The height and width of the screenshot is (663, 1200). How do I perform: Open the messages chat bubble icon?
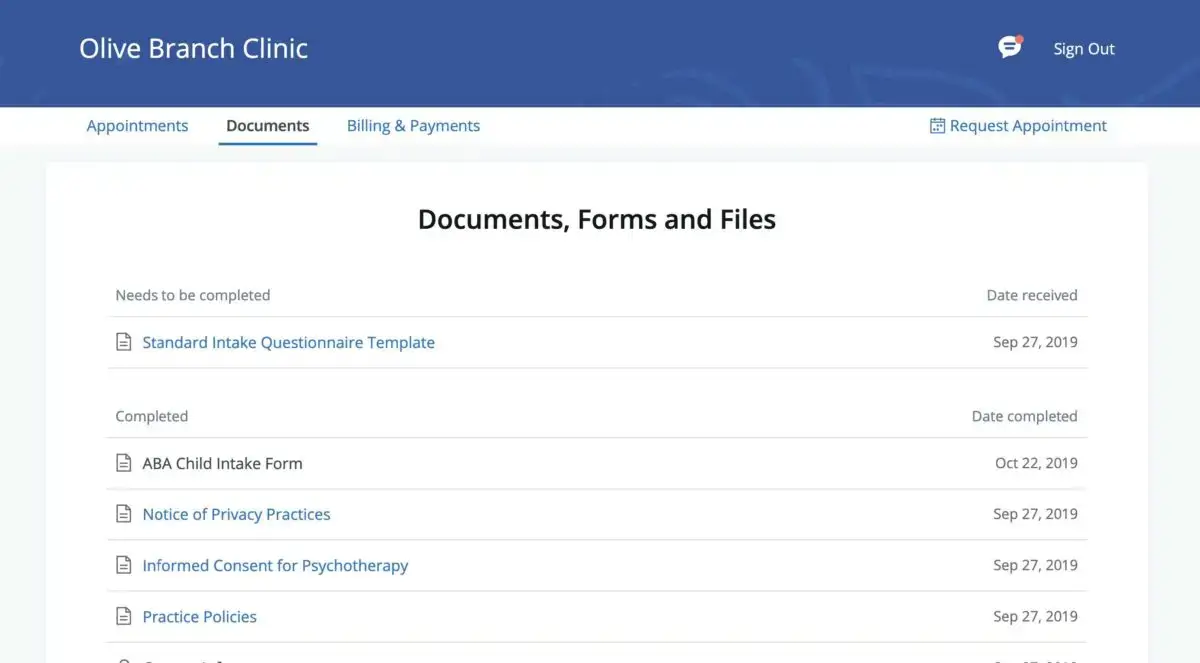point(1010,47)
